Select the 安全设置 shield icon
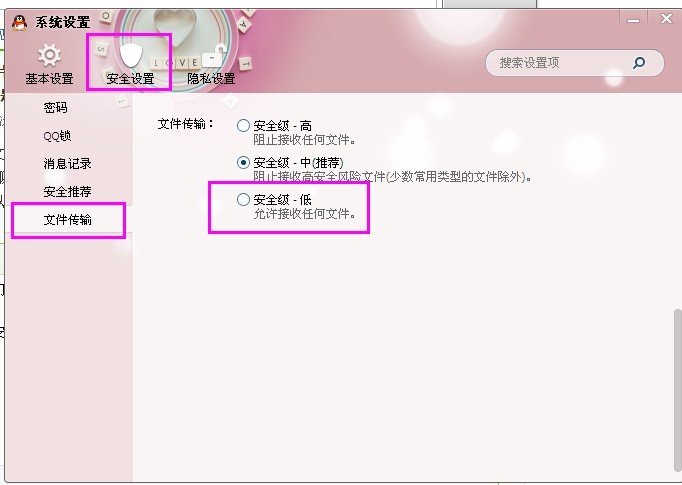 130,55
